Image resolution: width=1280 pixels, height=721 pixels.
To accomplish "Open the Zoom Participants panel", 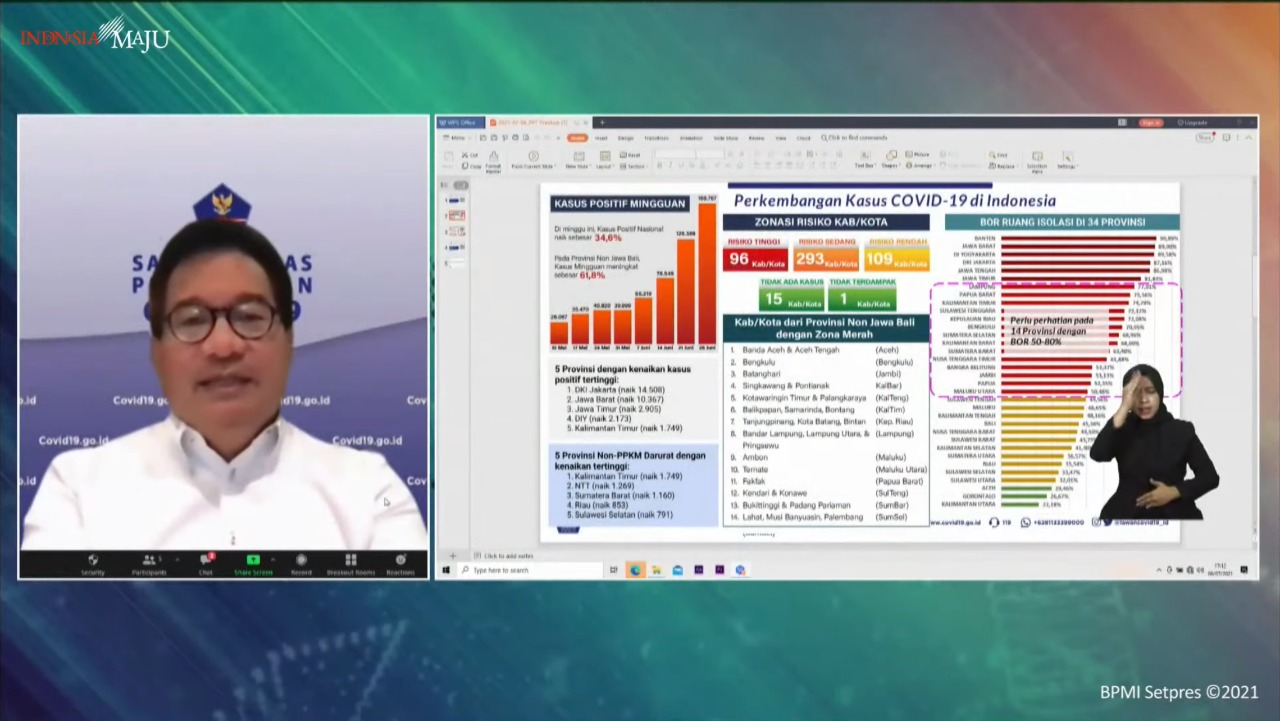I will 149,563.
